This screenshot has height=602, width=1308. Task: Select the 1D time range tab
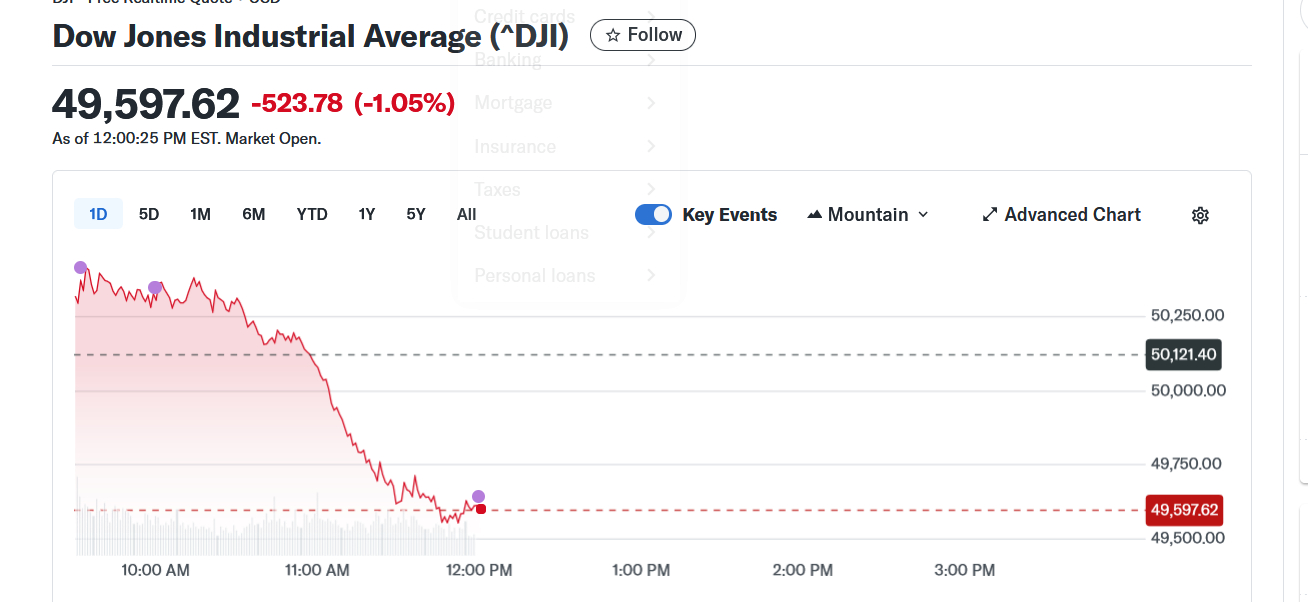[98, 214]
